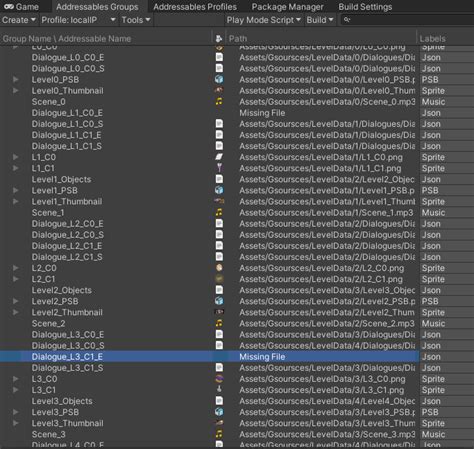Viewport: 474px width, 449px height.
Task: Click the music note icon for Scene_3
Action: pos(219,434)
